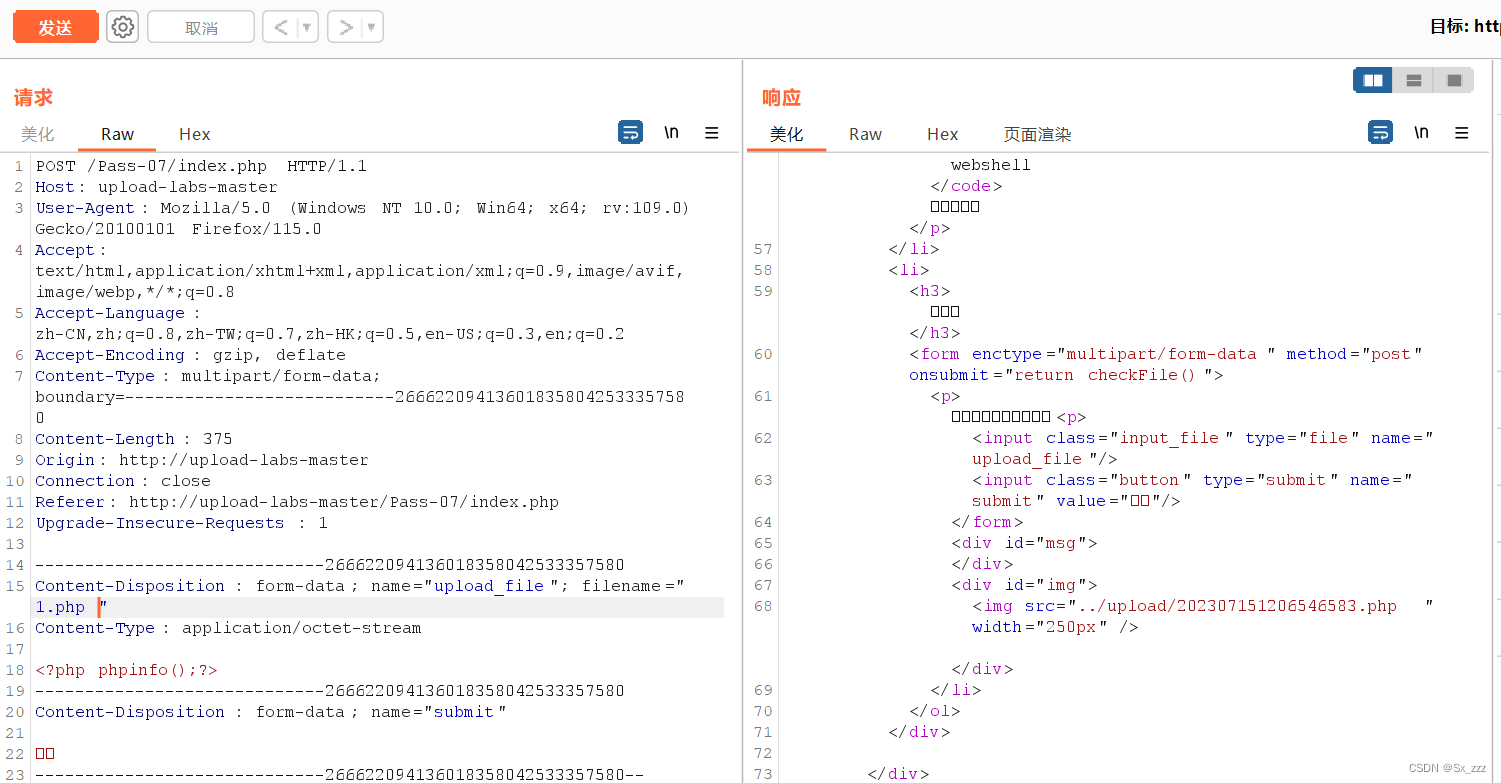
Task: Go forward with the next history arrow
Action: pyautogui.click(x=346, y=27)
